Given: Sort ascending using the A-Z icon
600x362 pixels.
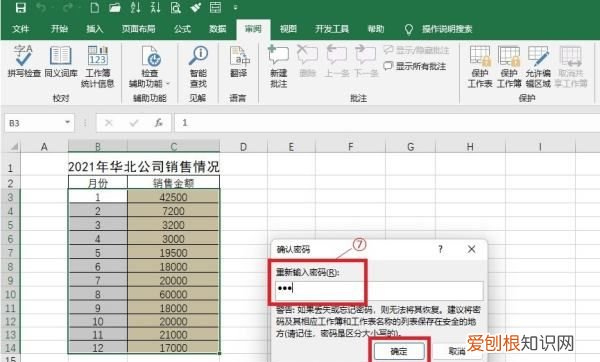Looking at the screenshot, I should (x=135, y=7).
